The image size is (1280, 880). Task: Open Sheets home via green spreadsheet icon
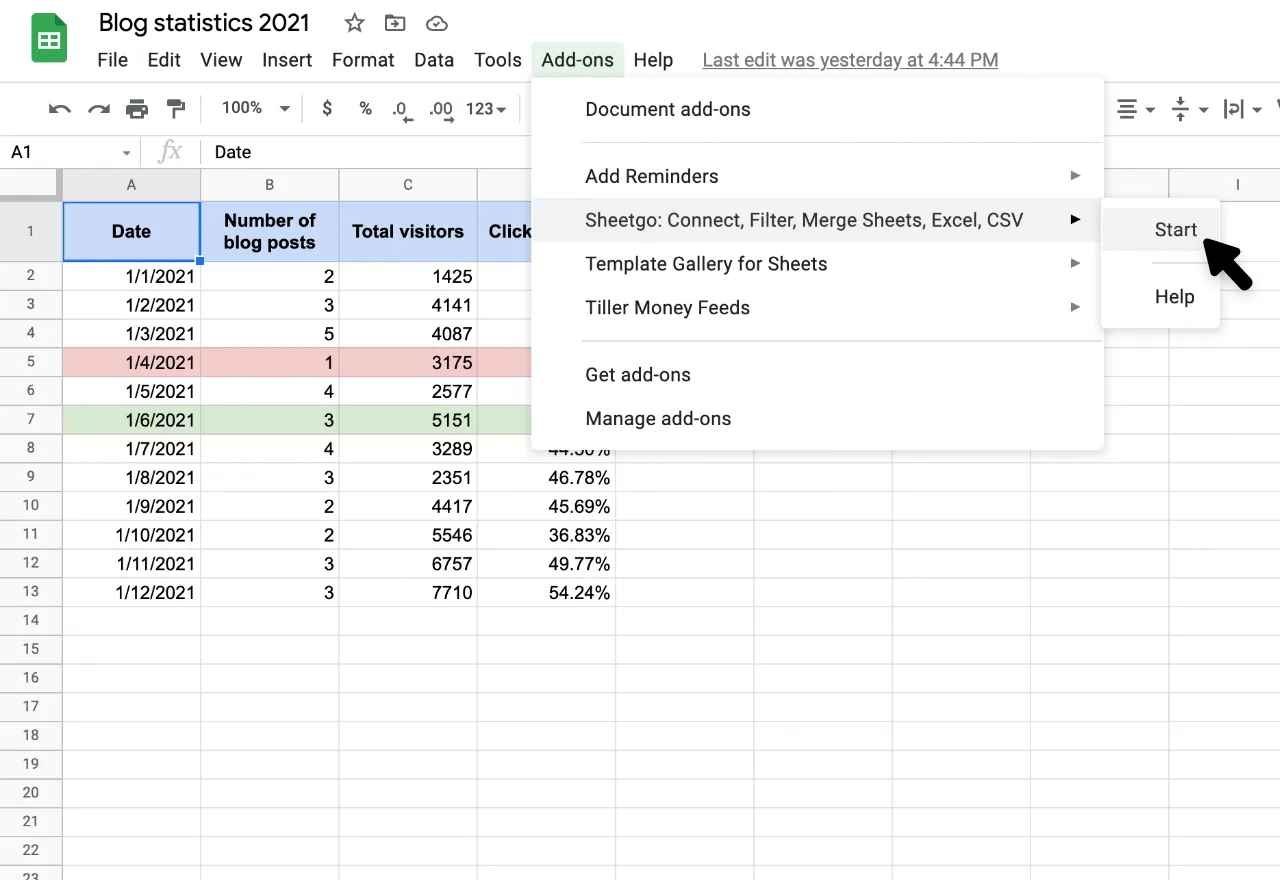(48, 37)
